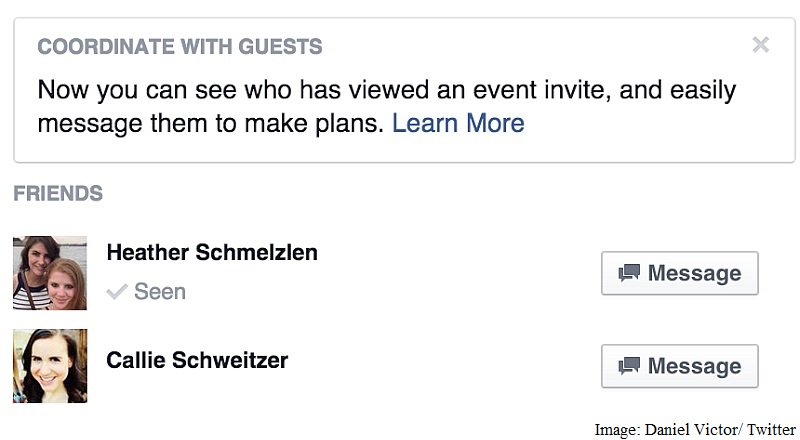Click the FRIENDS section heading
This screenshot has height=440, width=800.
[58, 193]
